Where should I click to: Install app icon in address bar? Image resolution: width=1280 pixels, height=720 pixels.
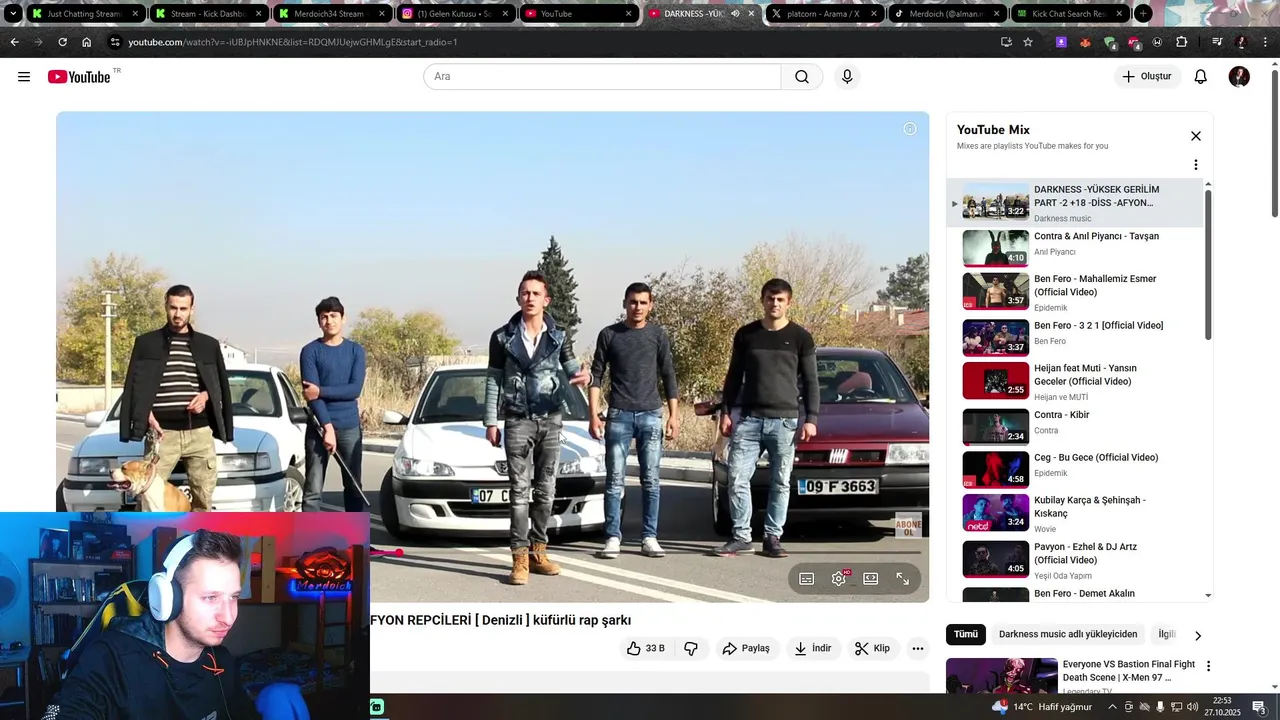[x=1006, y=42]
